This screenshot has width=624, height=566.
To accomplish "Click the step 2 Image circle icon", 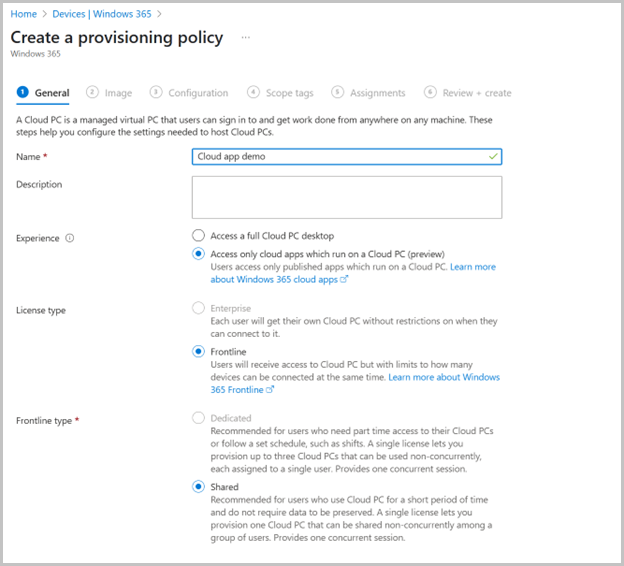I will pyautogui.click(x=92, y=92).
